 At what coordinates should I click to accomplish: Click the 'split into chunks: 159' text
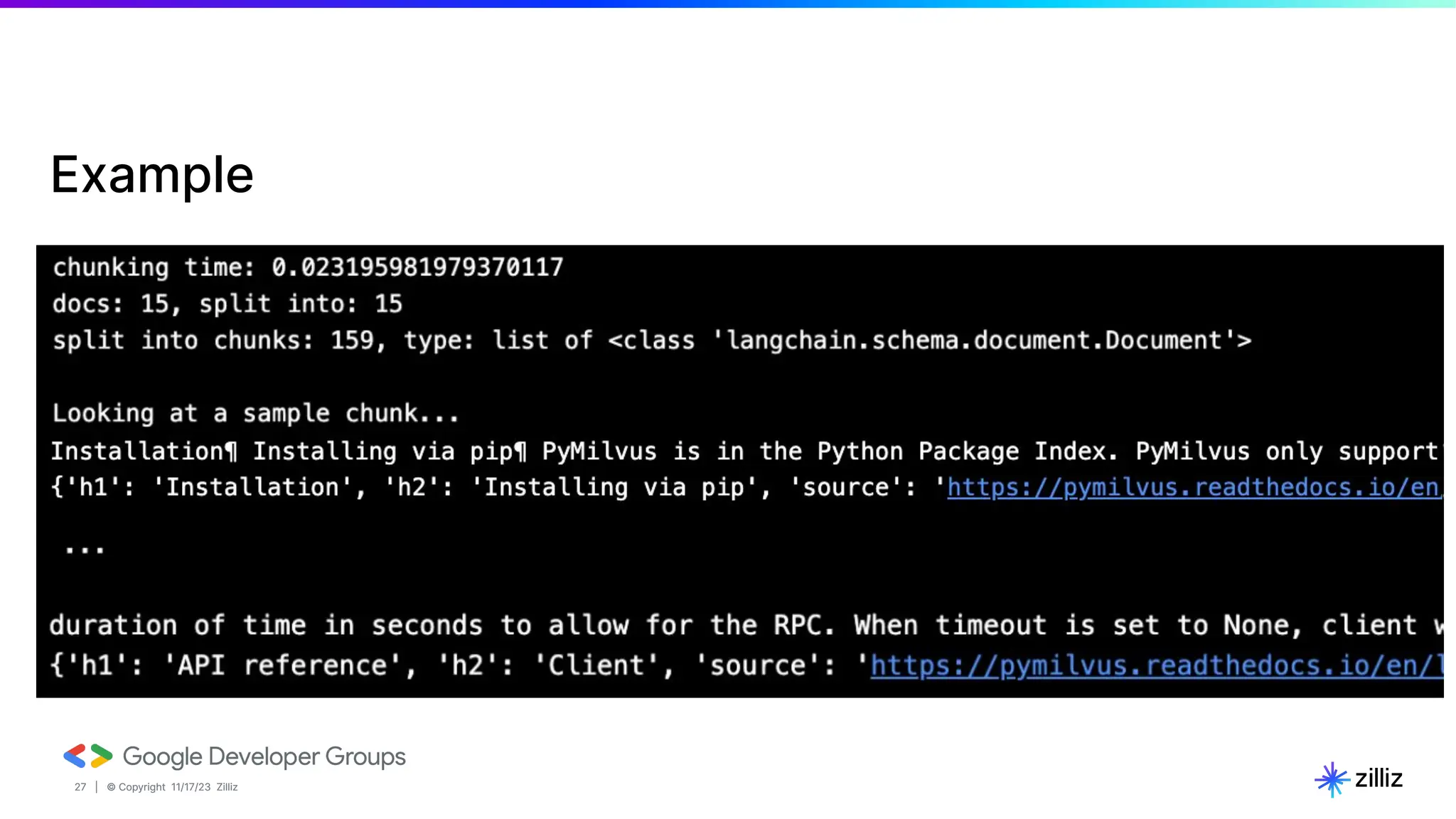click(x=213, y=341)
